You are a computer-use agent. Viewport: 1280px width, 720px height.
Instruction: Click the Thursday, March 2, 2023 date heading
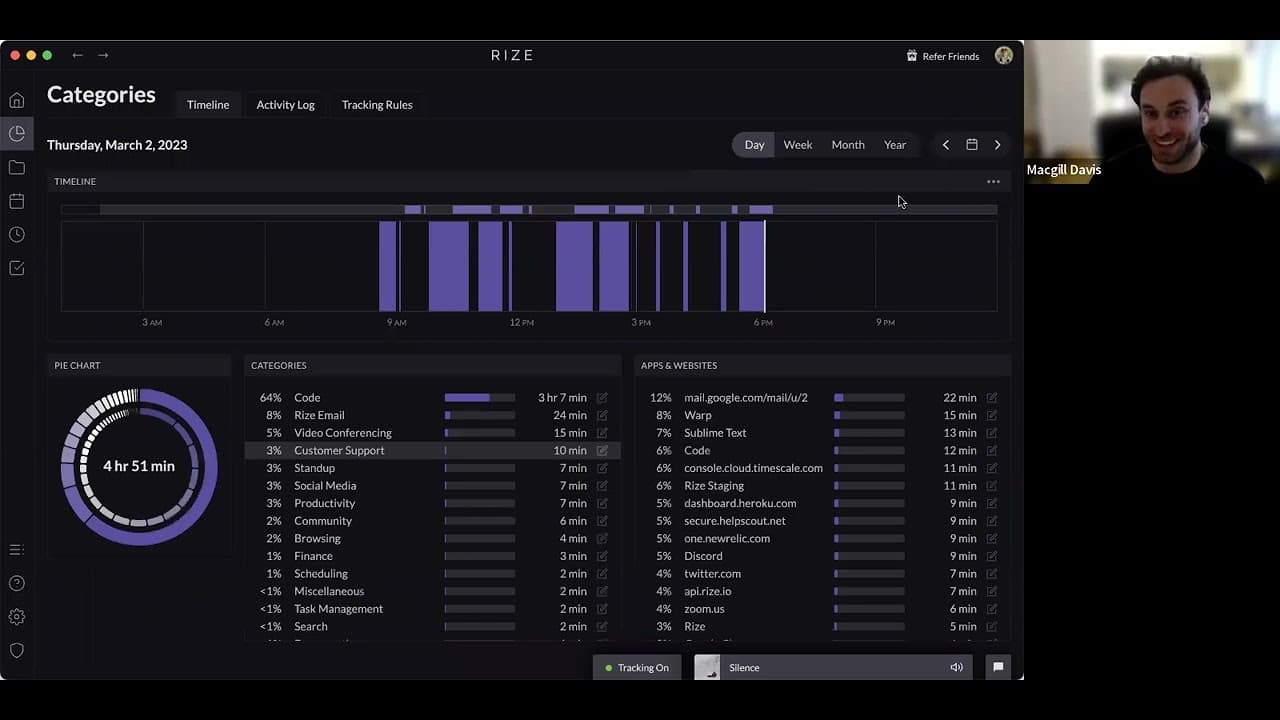click(117, 145)
